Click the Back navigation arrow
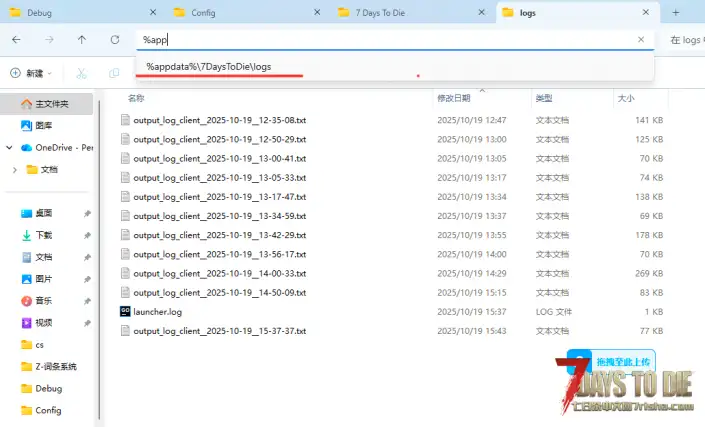 tap(17, 40)
